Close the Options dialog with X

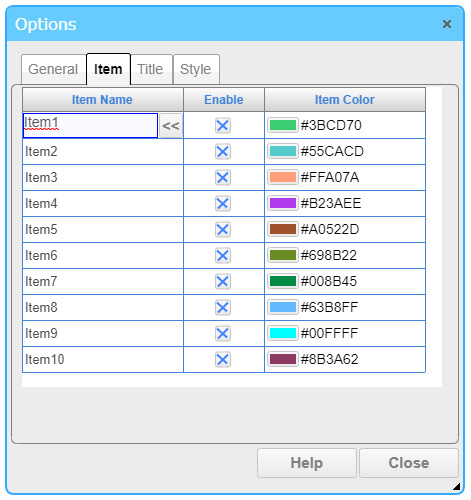tap(447, 24)
